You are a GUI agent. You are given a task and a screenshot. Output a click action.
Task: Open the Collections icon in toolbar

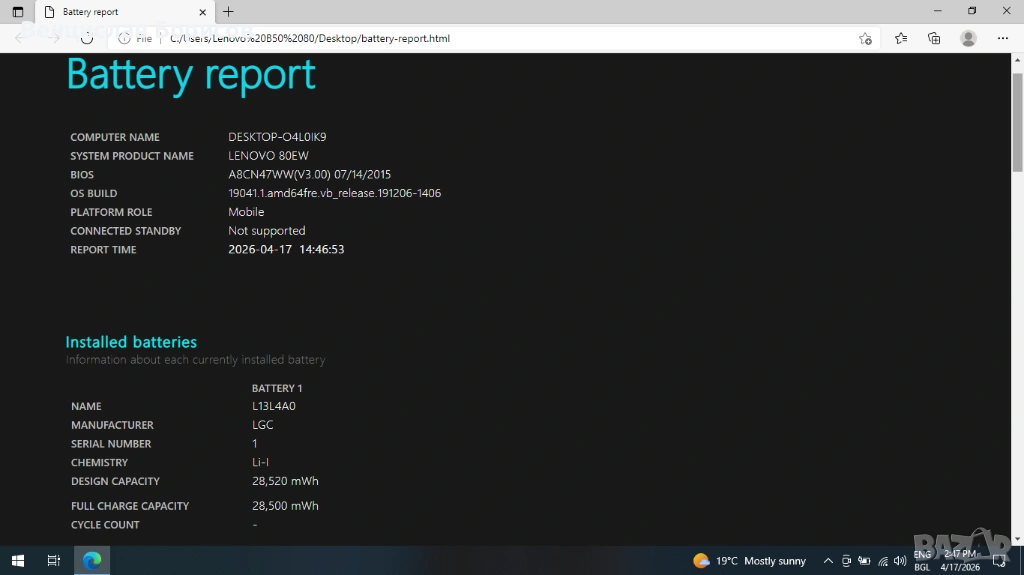click(934, 38)
